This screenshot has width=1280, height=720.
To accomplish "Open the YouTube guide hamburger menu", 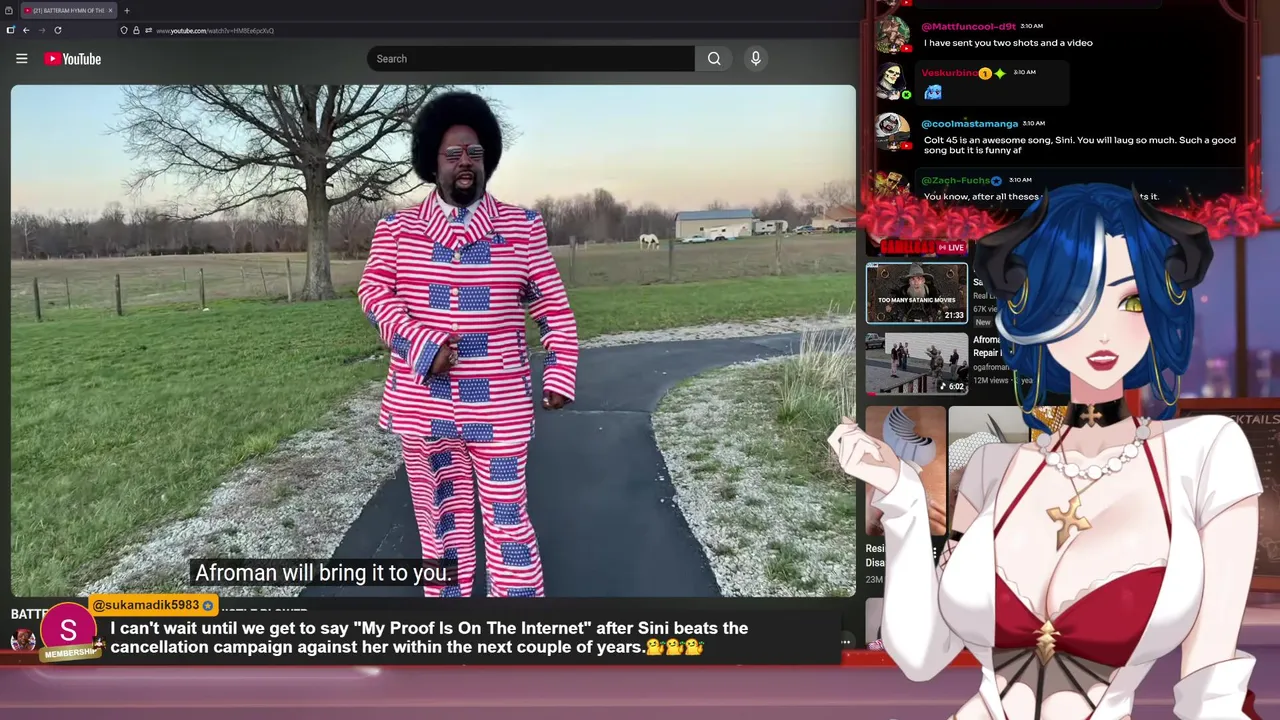I will coord(21,59).
